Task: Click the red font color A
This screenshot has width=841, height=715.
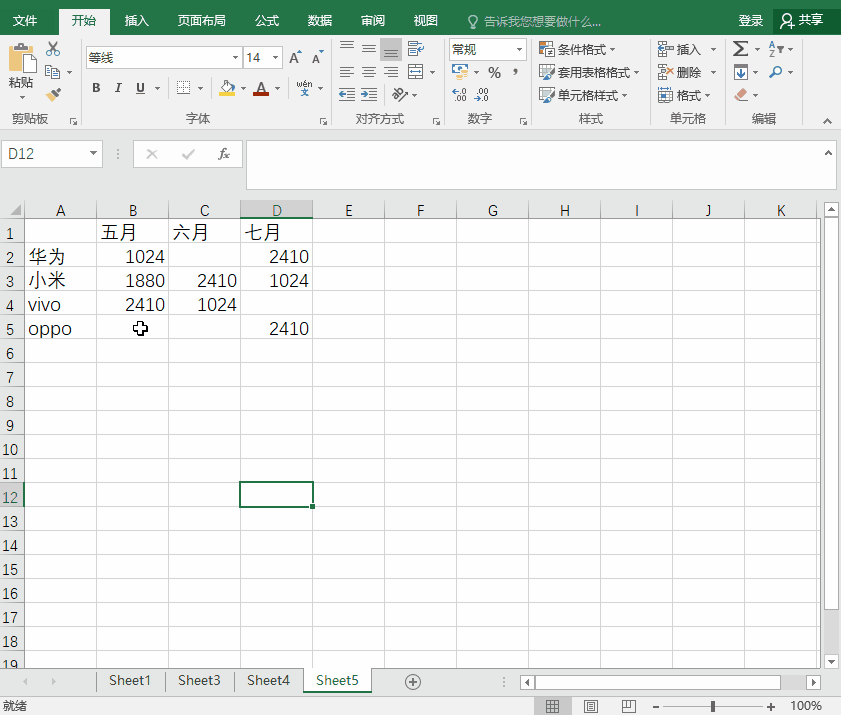Action: pos(261,88)
